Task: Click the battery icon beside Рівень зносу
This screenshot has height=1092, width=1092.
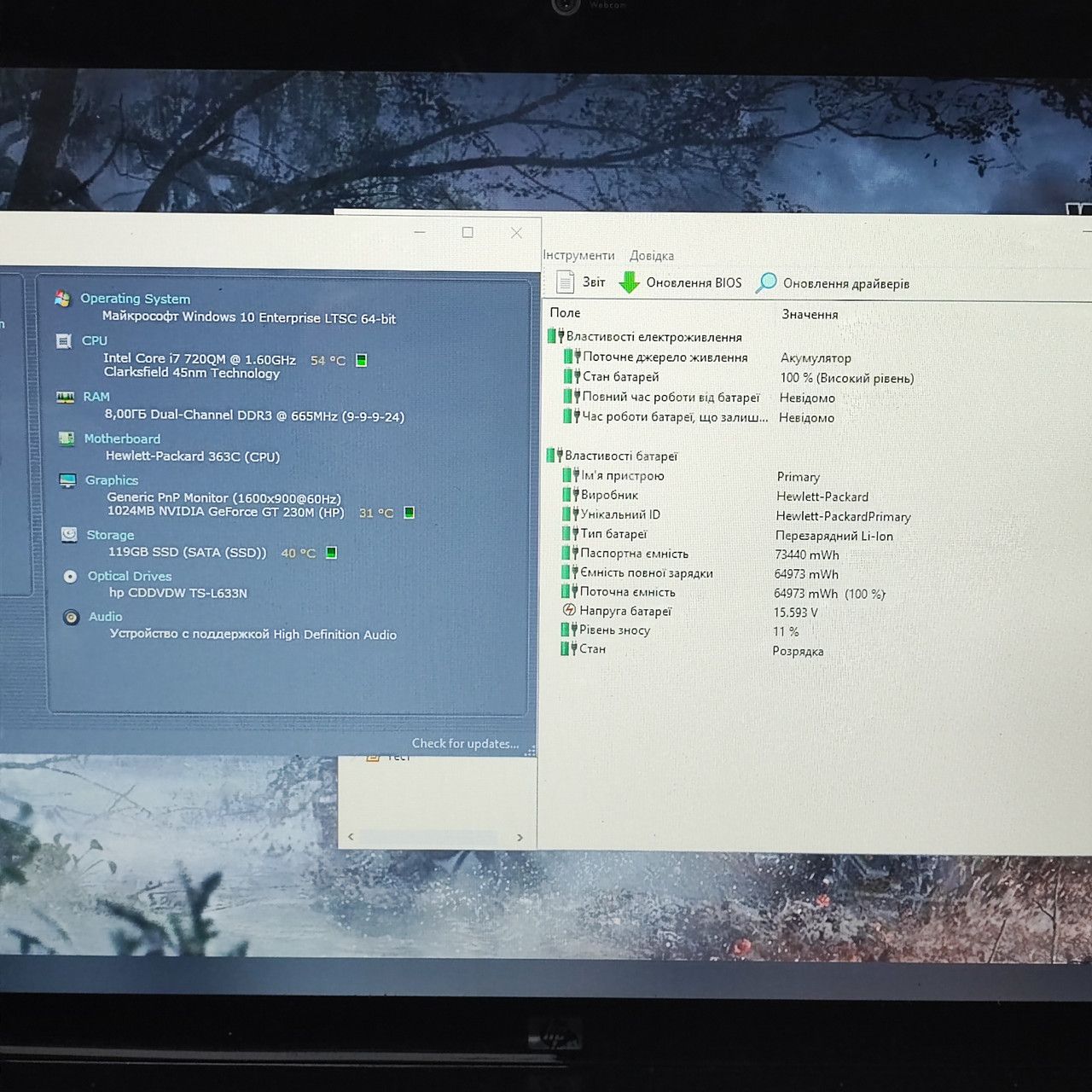Action: (569, 630)
